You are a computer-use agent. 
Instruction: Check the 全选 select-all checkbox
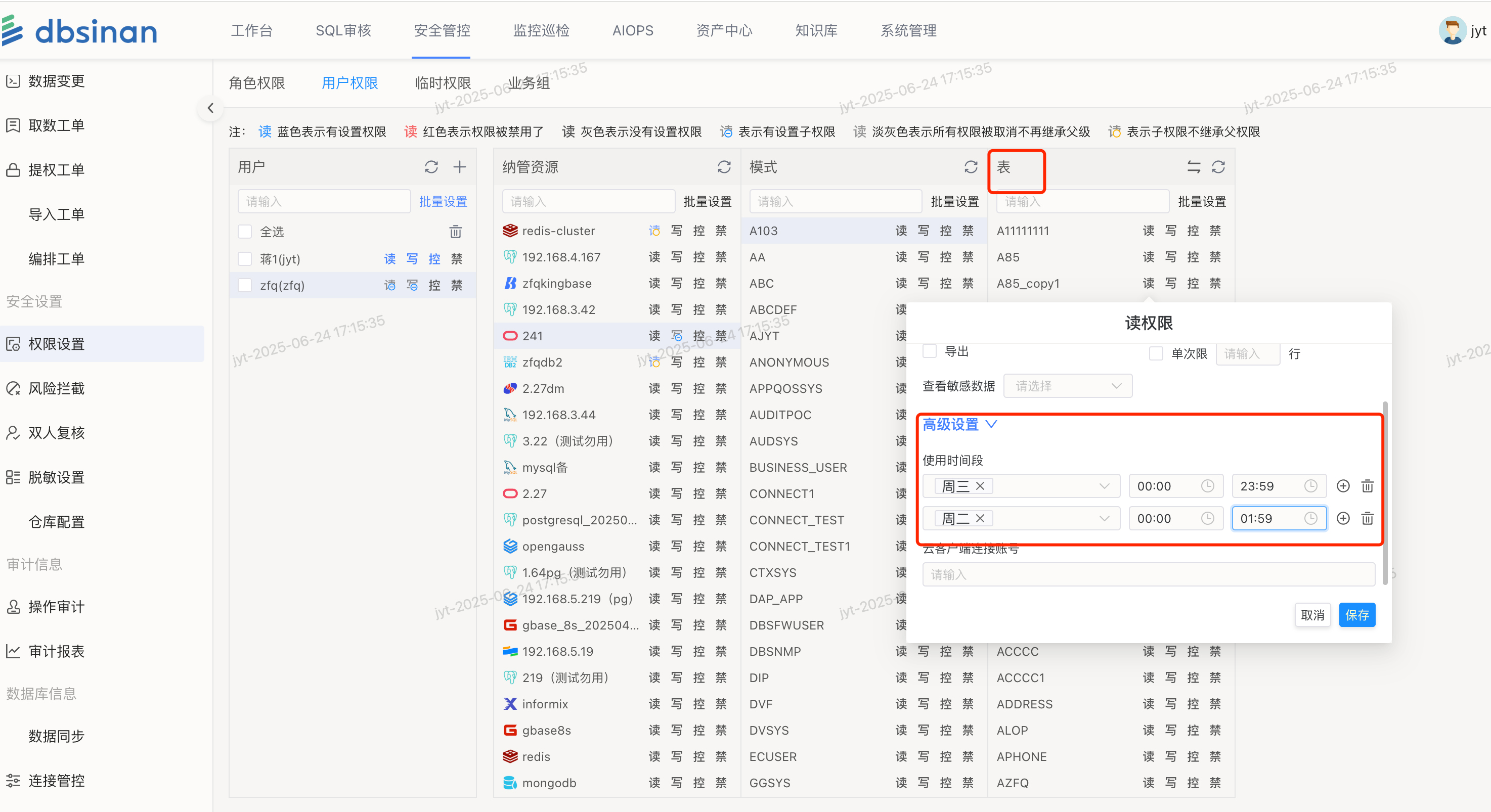(x=245, y=232)
